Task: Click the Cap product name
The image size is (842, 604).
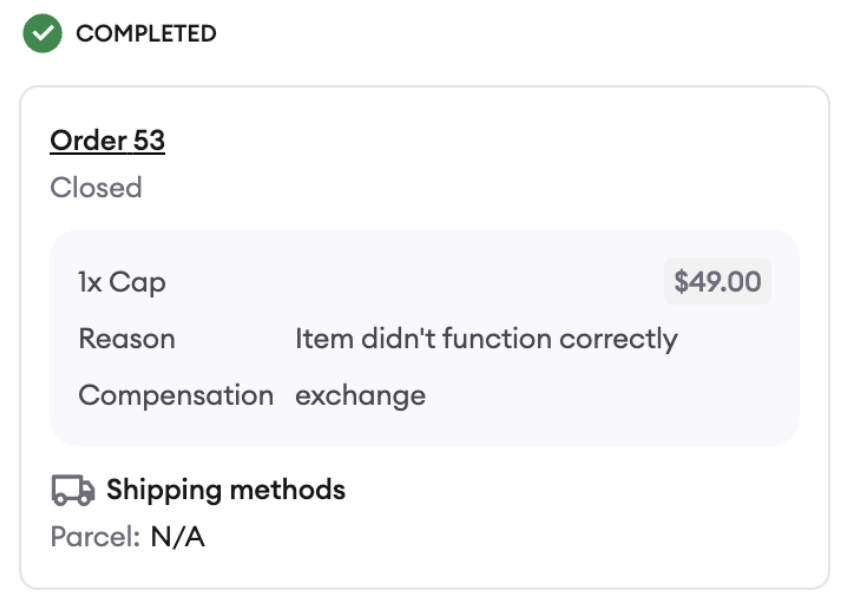Action: pyautogui.click(x=137, y=283)
